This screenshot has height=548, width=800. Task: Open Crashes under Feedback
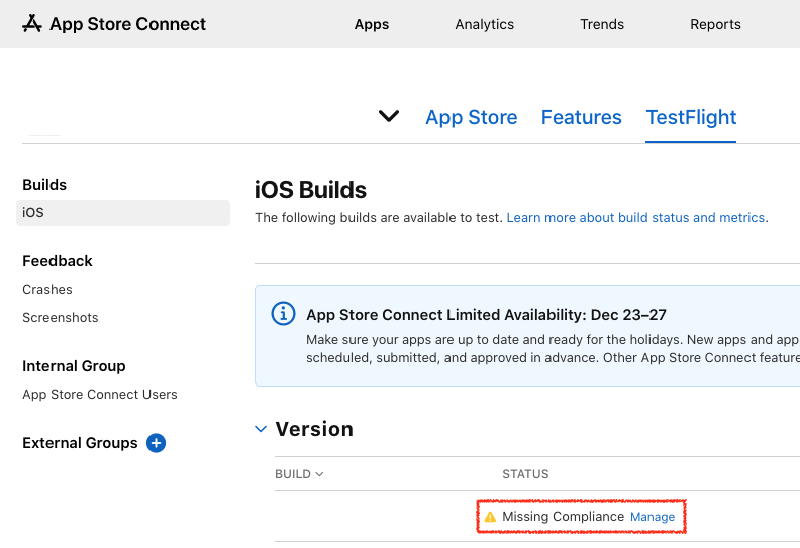click(x=47, y=290)
